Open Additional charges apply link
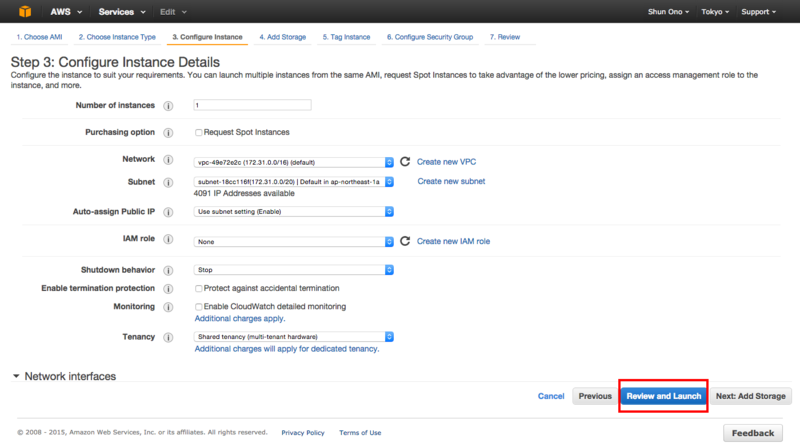This screenshot has height=447, width=800. click(x=240, y=318)
